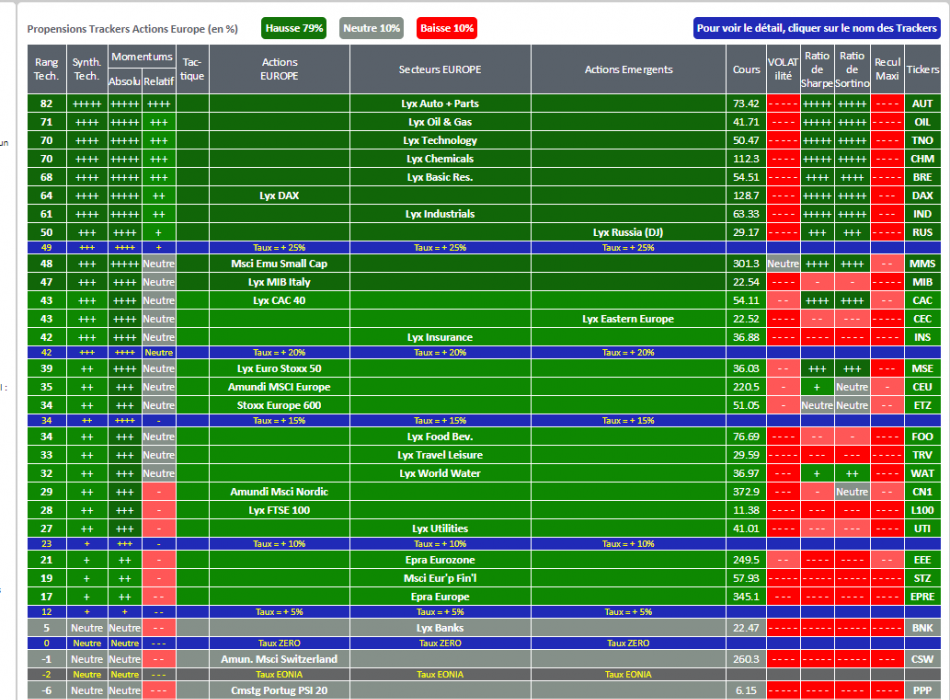Open the Epra Eurozone tracker
Image resolution: width=950 pixels, height=700 pixels.
tap(440, 560)
